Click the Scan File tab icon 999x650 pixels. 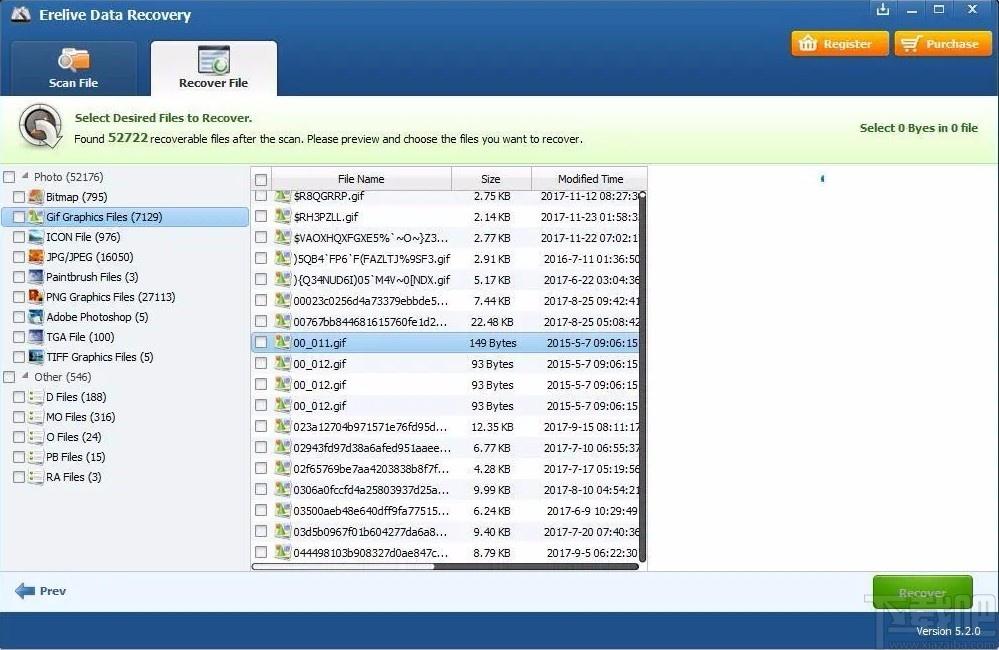coord(73,59)
